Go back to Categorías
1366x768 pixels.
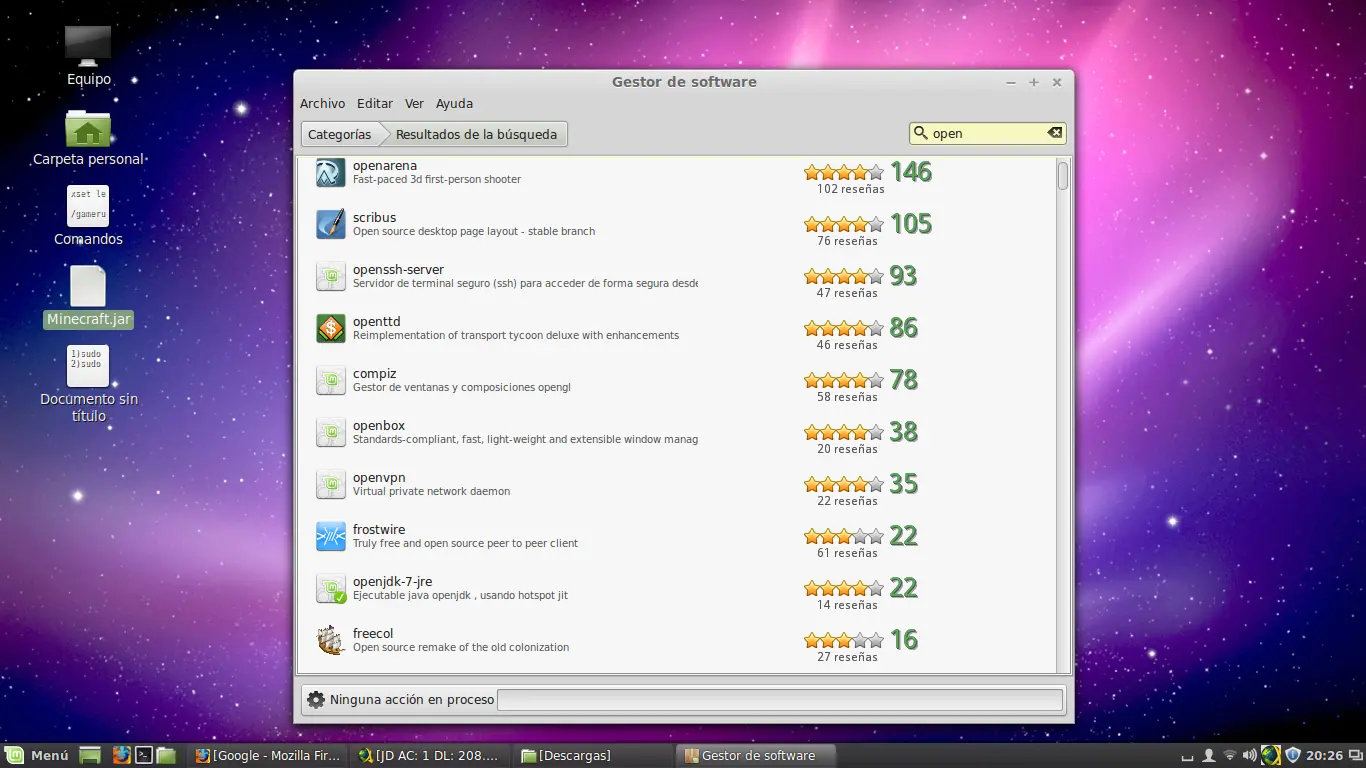pos(339,134)
